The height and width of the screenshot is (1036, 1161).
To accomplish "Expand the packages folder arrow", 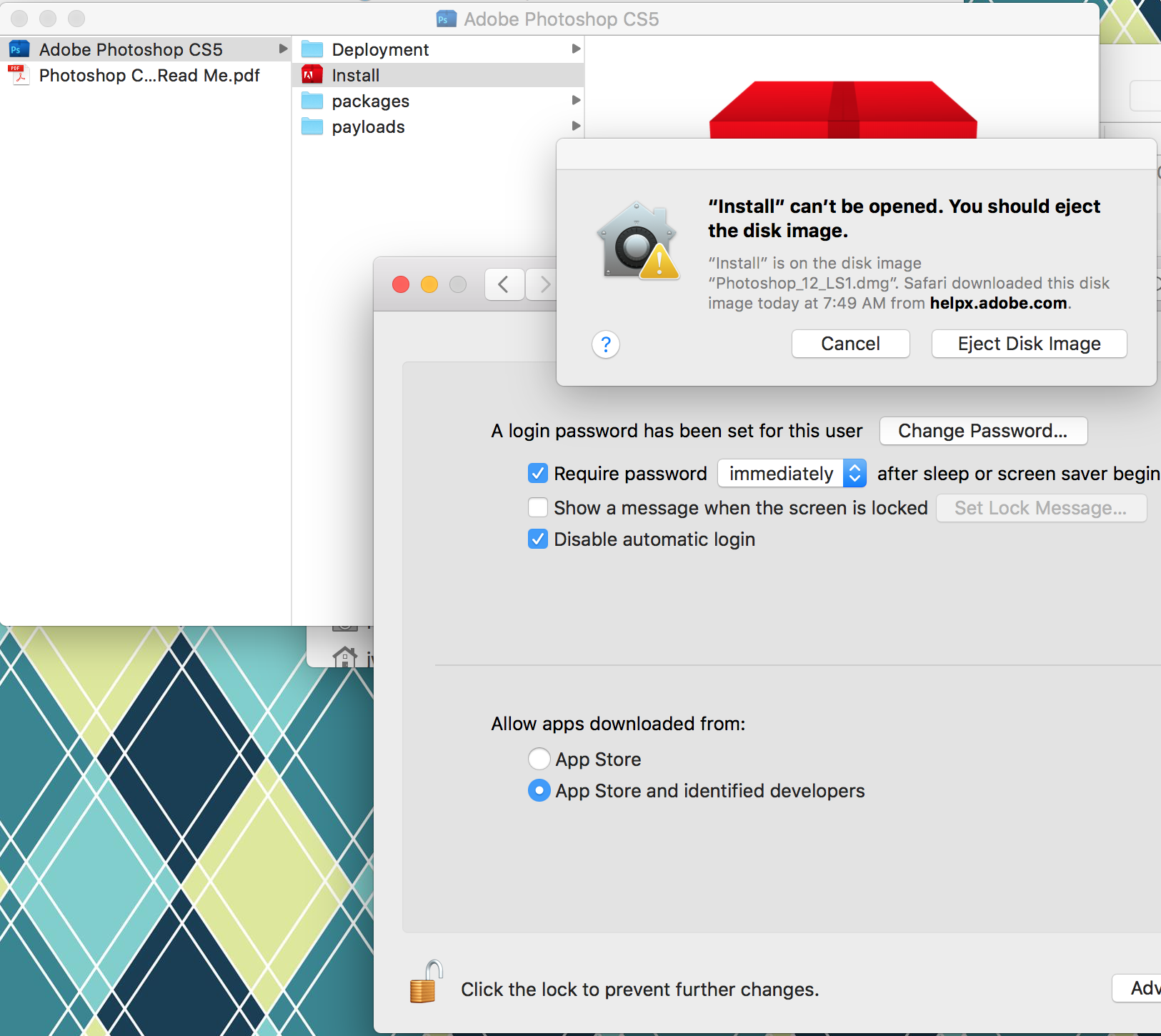I will coord(576,100).
